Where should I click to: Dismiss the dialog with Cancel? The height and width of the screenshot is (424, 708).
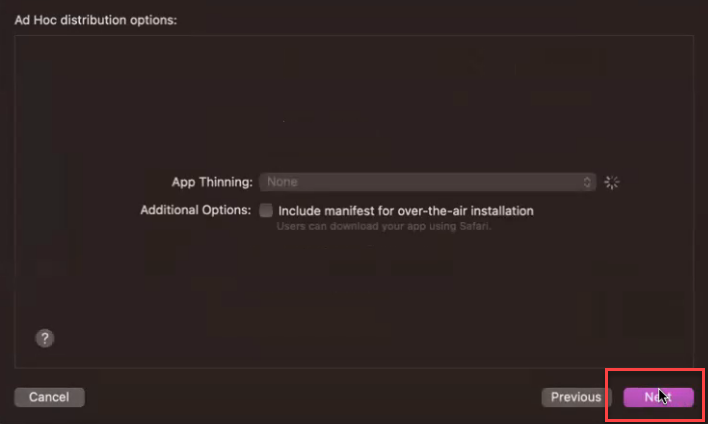(x=49, y=397)
